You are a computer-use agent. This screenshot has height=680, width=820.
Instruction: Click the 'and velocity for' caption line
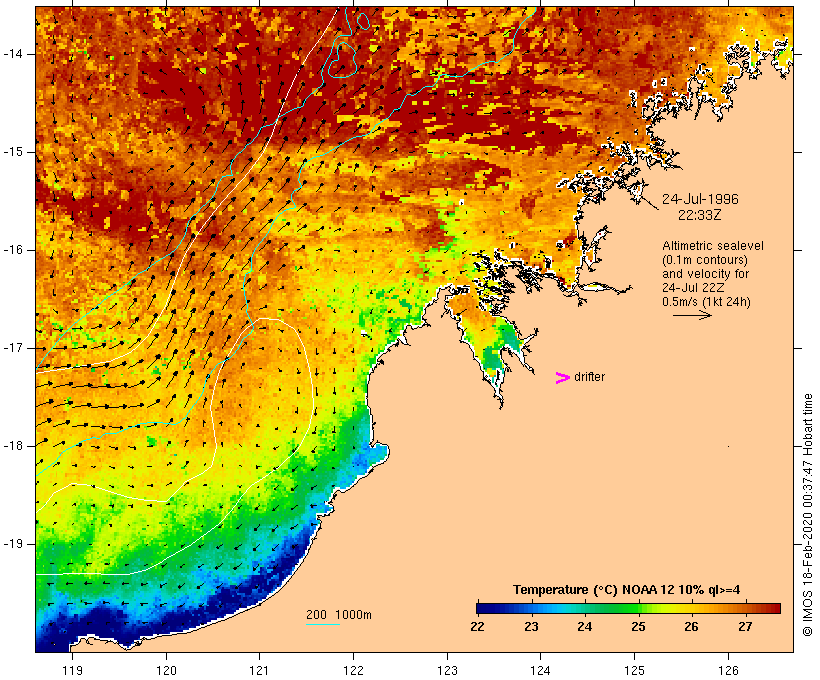tap(705, 274)
